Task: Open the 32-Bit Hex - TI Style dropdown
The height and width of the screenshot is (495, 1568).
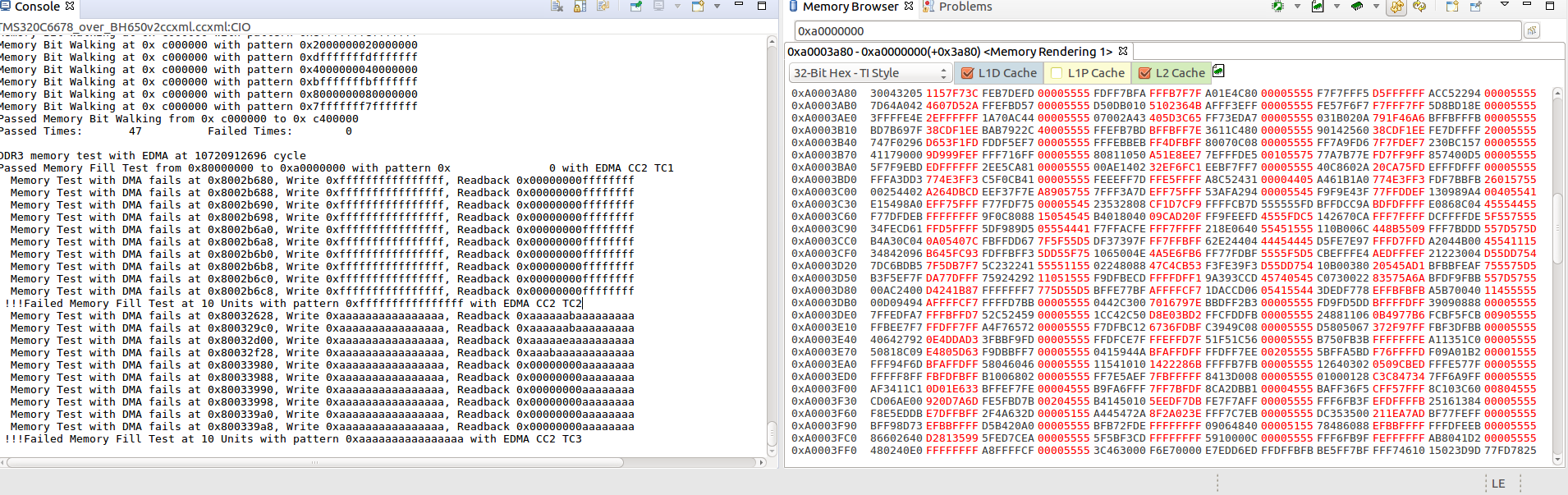Action: coord(870,73)
